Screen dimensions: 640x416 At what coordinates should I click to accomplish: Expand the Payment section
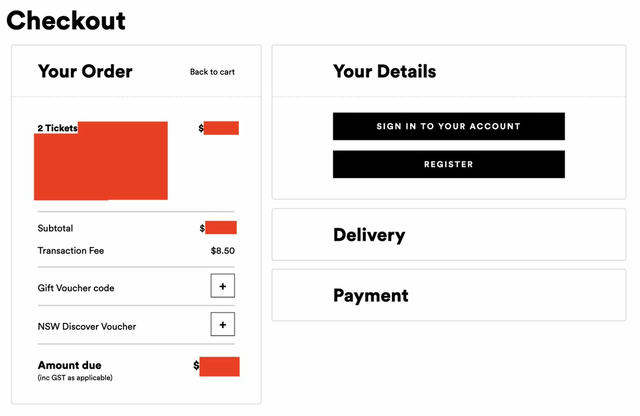449,295
